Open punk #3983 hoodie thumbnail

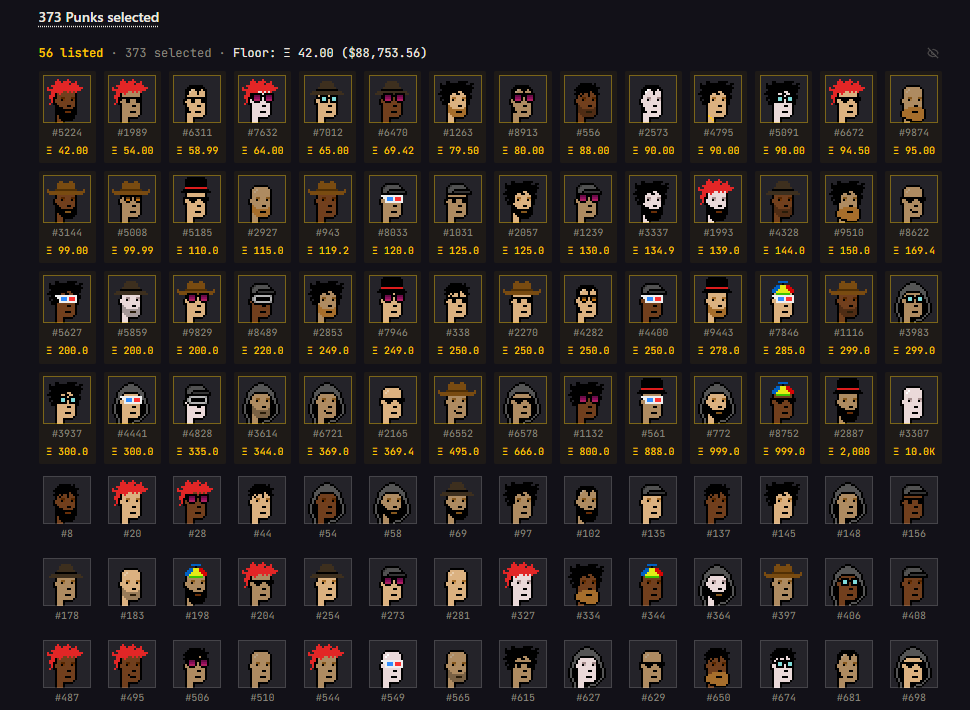914,299
